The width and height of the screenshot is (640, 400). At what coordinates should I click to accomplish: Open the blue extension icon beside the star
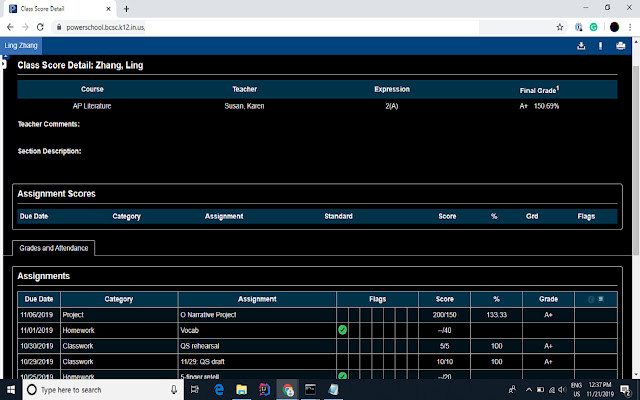(x=578, y=27)
